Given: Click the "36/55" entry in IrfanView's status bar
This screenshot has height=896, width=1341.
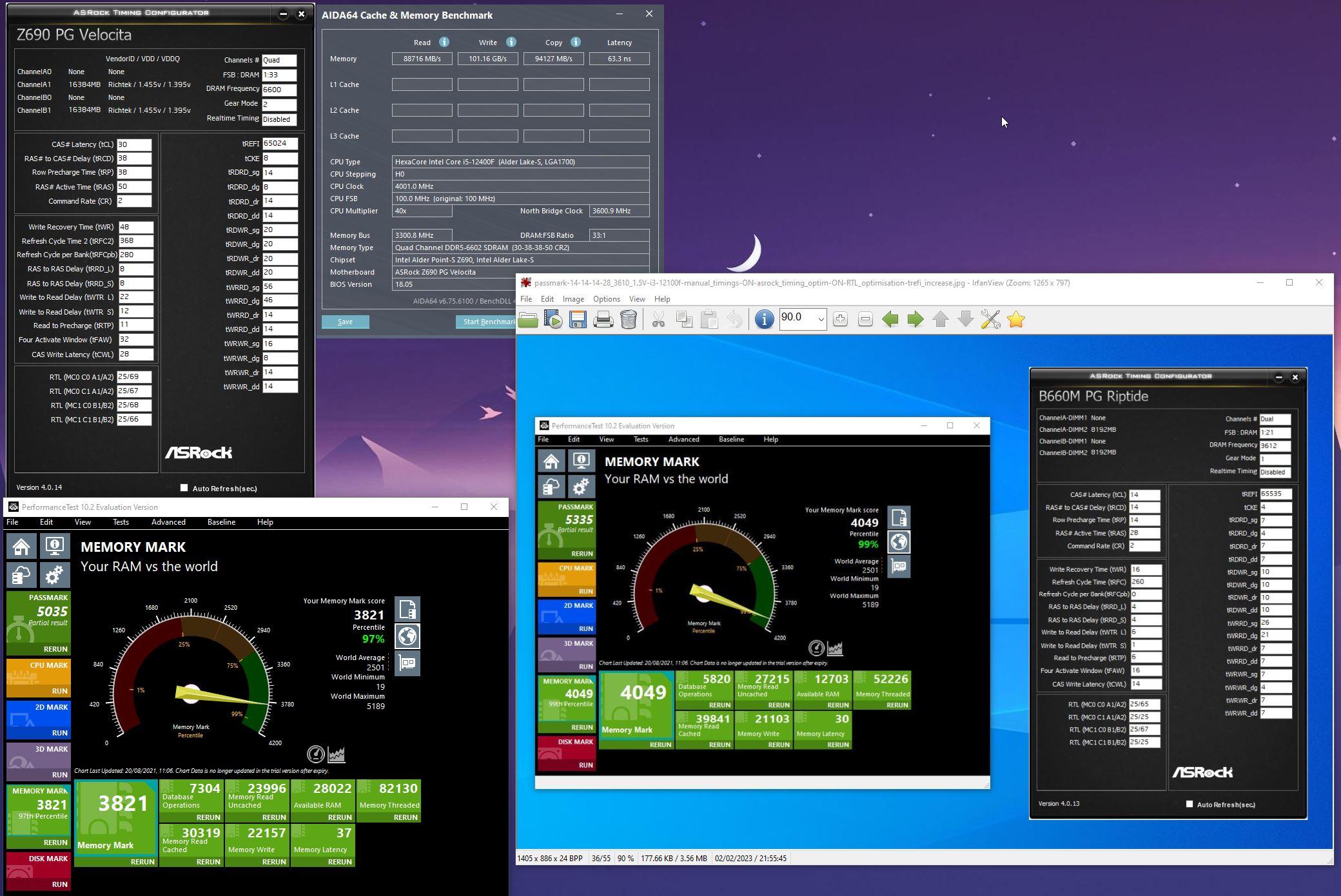Looking at the screenshot, I should pos(601,859).
